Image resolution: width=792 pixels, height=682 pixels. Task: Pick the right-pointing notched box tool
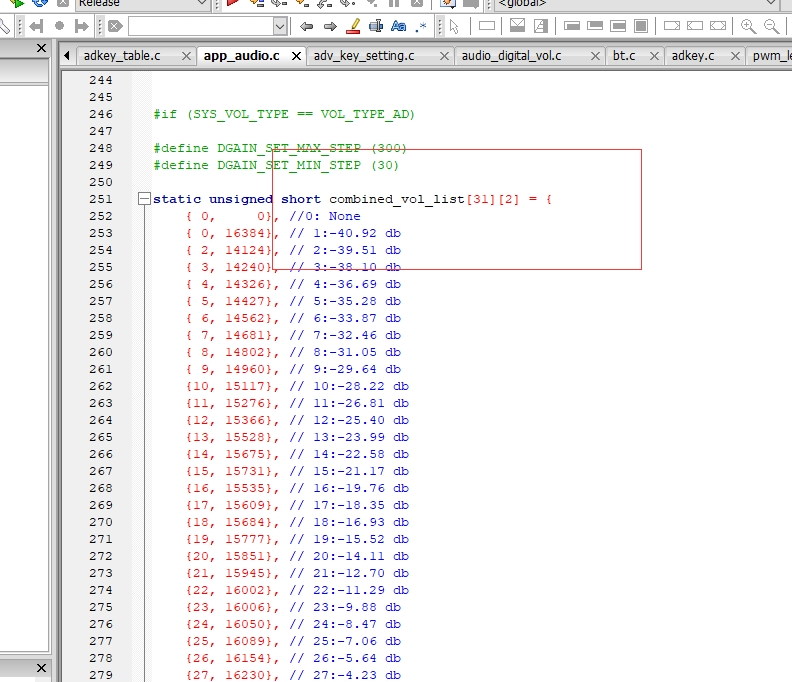pos(672,26)
